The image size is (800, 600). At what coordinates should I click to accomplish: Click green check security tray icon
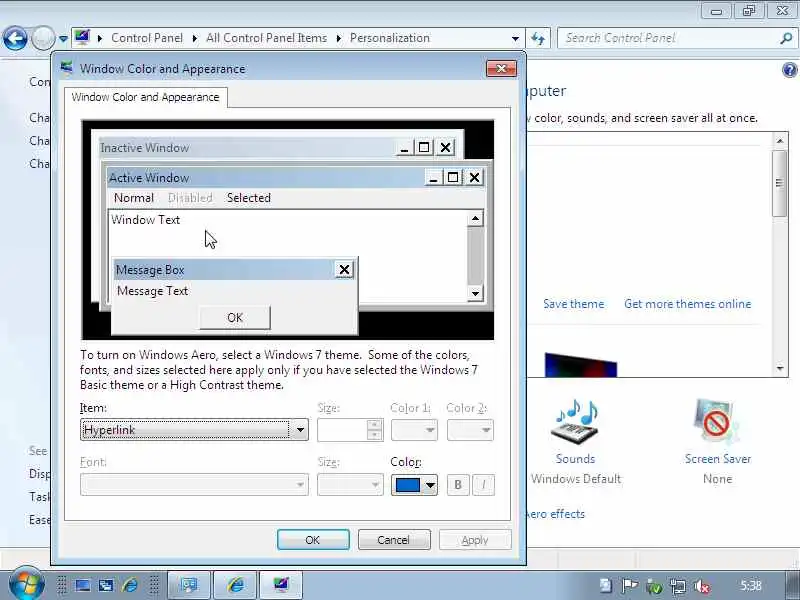654,586
